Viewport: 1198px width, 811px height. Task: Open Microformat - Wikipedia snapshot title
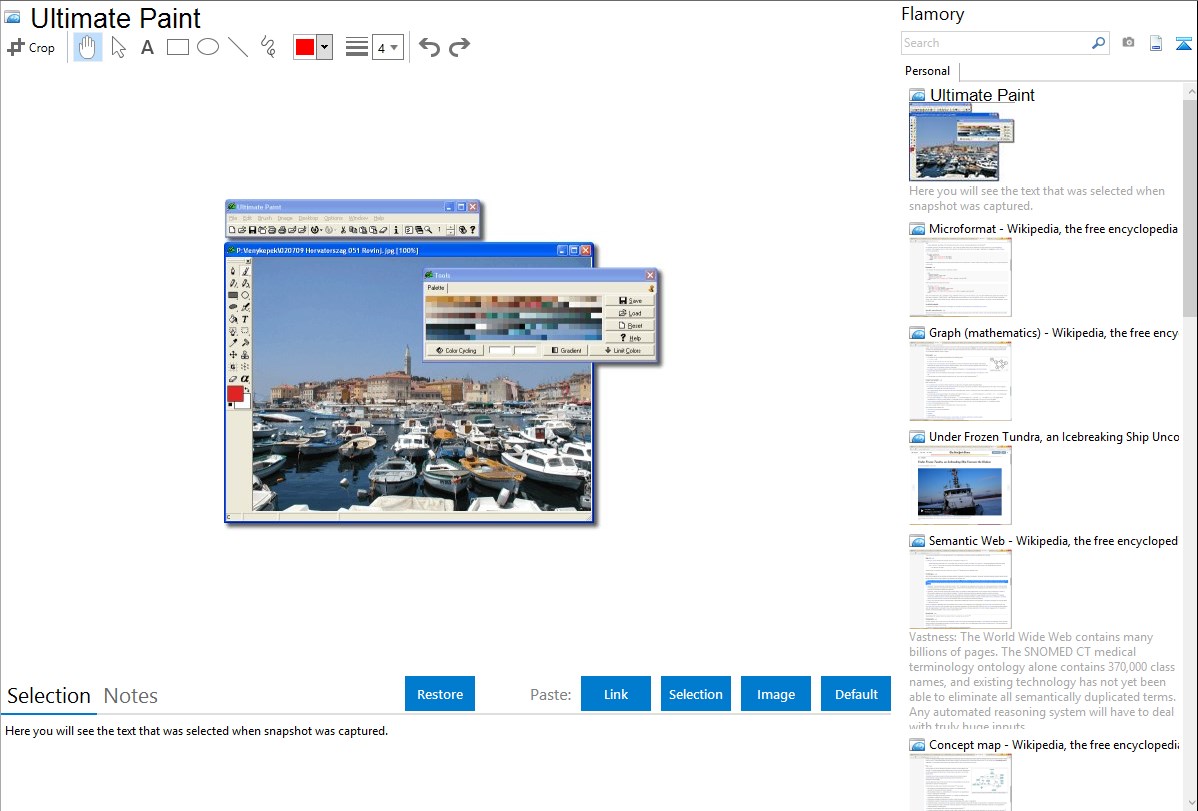tap(1053, 229)
